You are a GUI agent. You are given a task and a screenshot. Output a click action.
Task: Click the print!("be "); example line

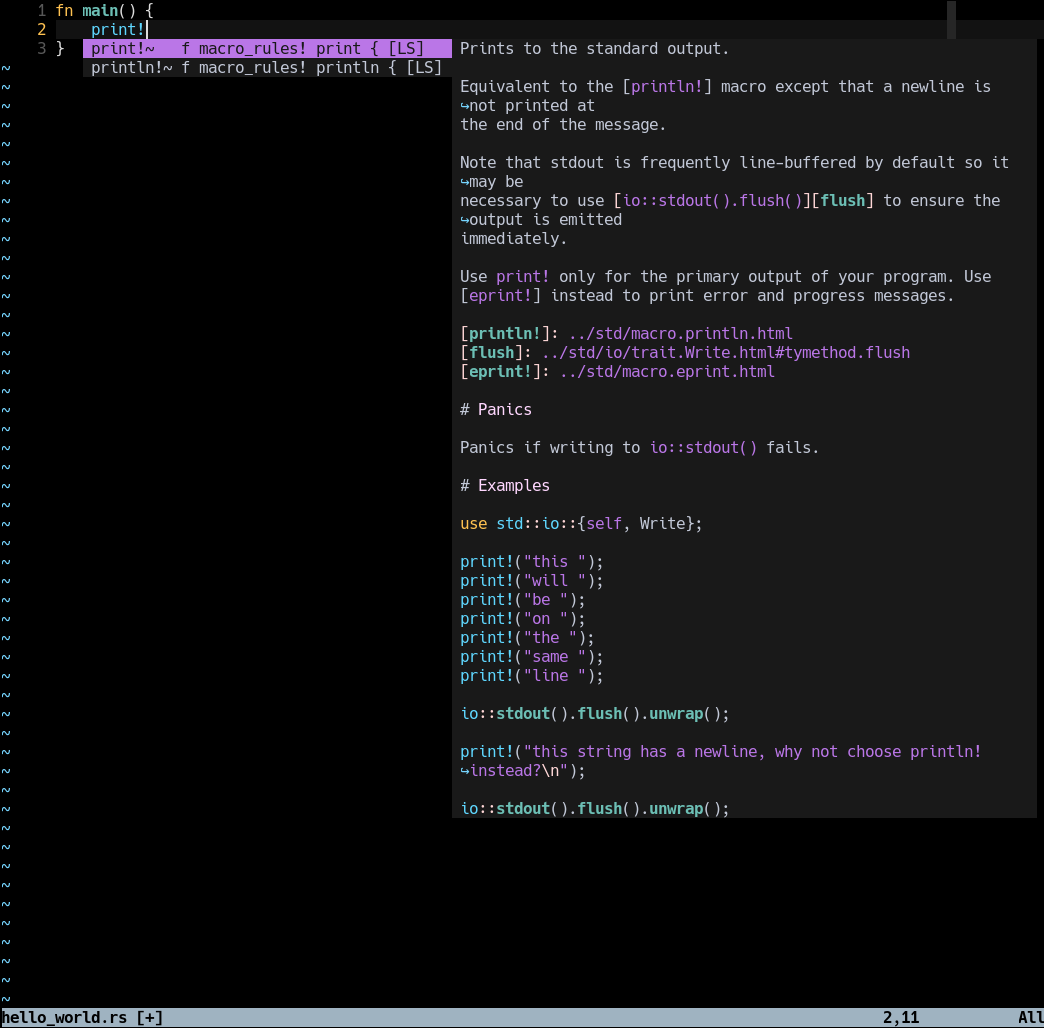523,600
